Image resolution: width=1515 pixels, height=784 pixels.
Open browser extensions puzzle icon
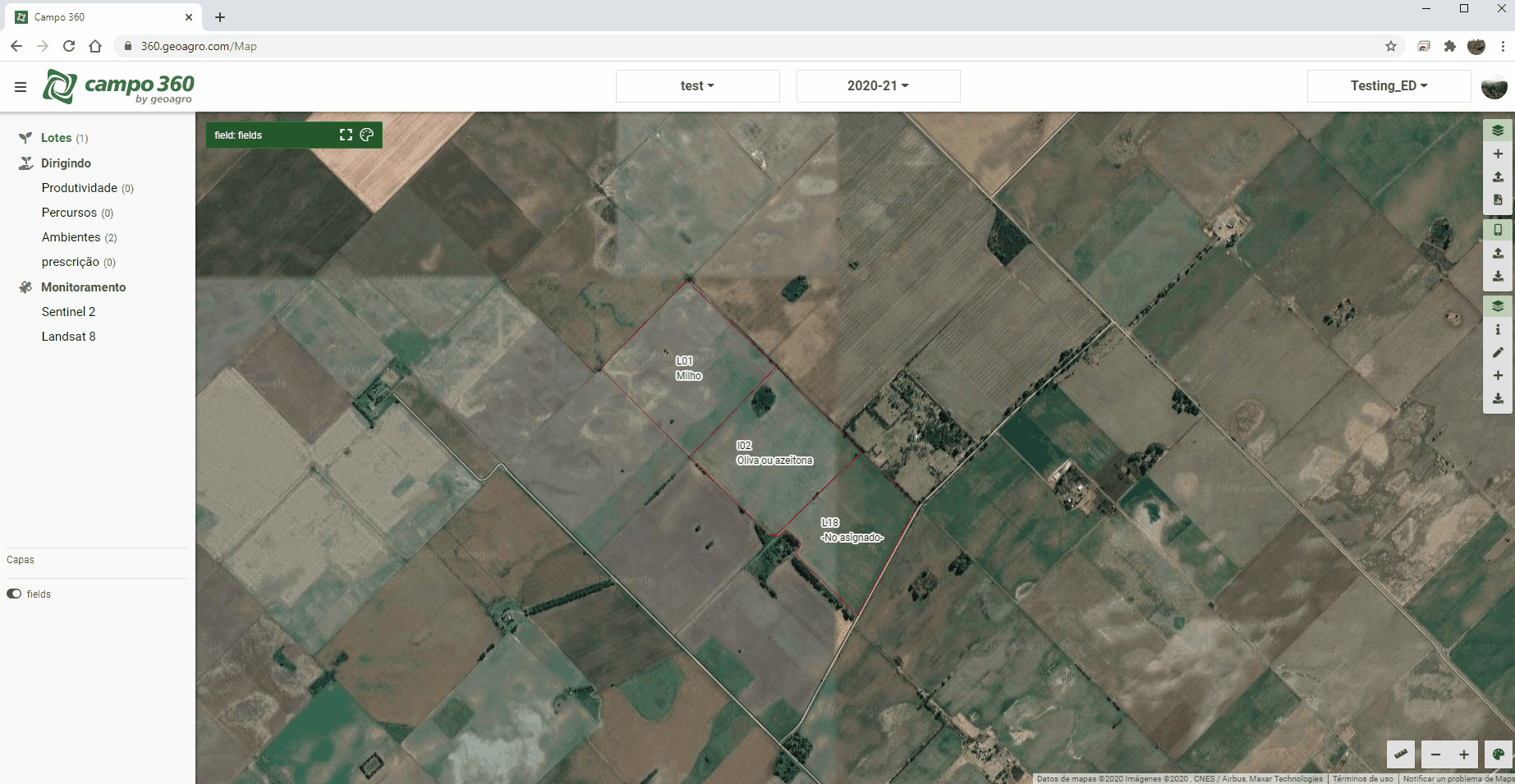[1450, 46]
